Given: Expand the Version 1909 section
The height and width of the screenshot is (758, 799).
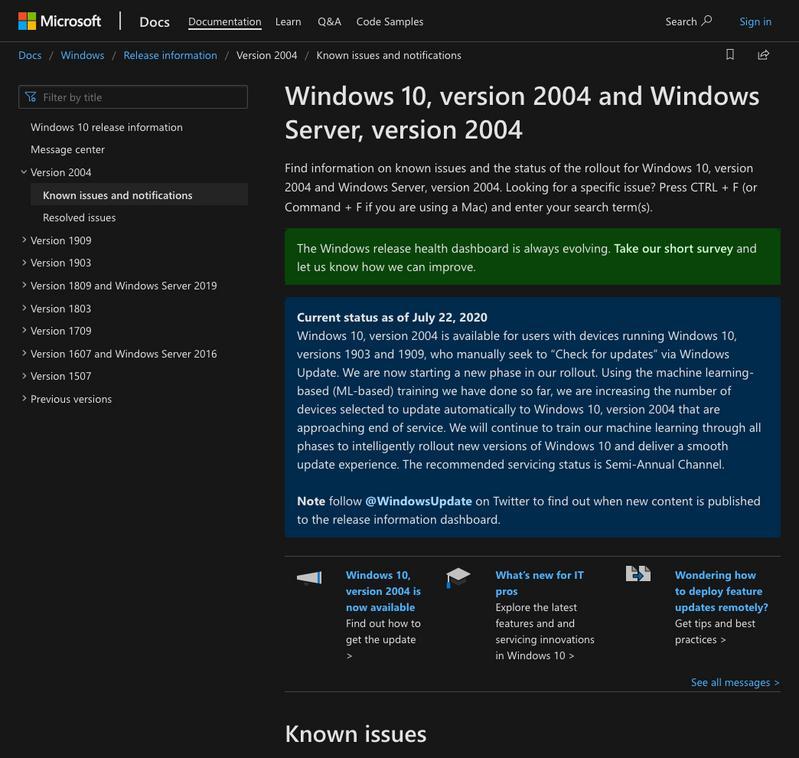Looking at the screenshot, I should pos(23,240).
